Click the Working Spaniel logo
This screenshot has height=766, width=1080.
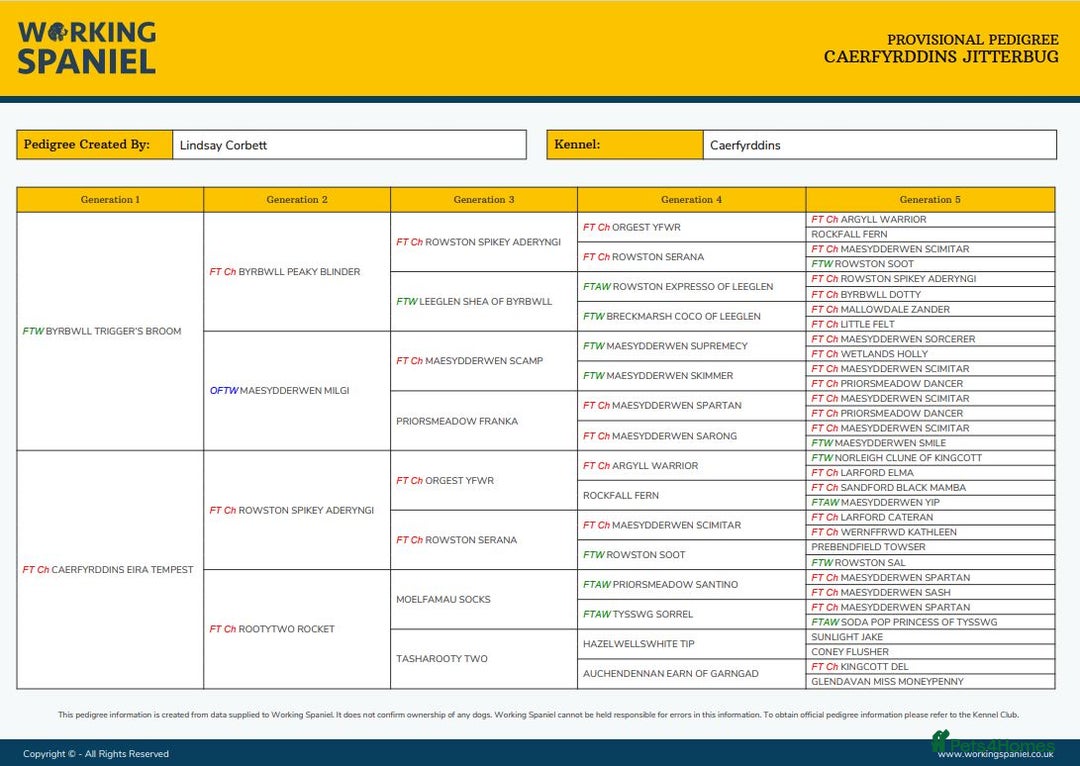87,48
